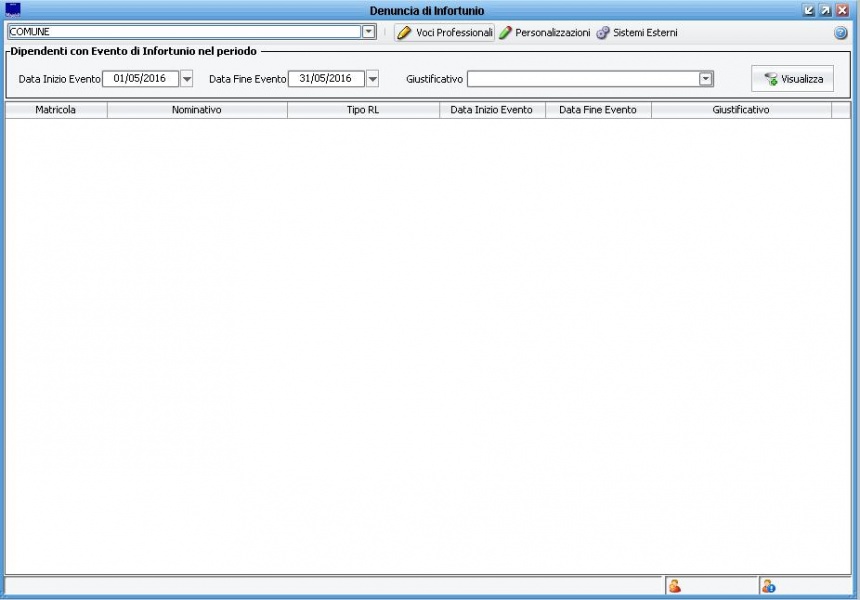Sort by Giustificativo column header
Image resolution: width=860 pixels, height=600 pixels.
[x=741, y=110]
